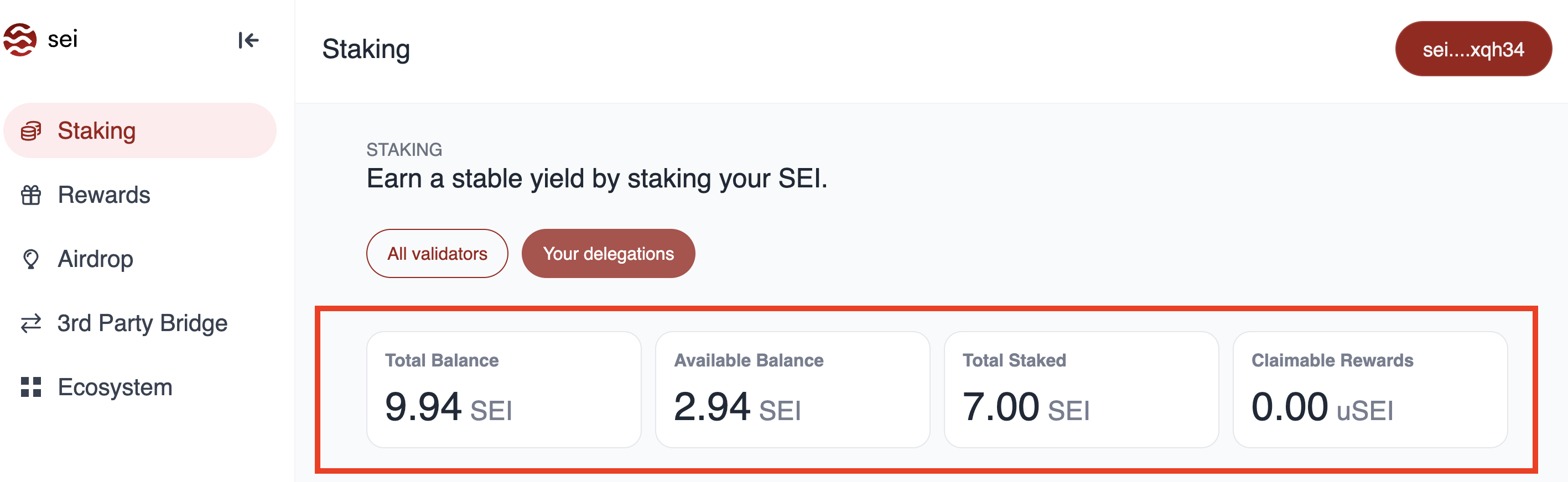Open the Staking sidebar item
The image size is (1568, 482).
[140, 130]
